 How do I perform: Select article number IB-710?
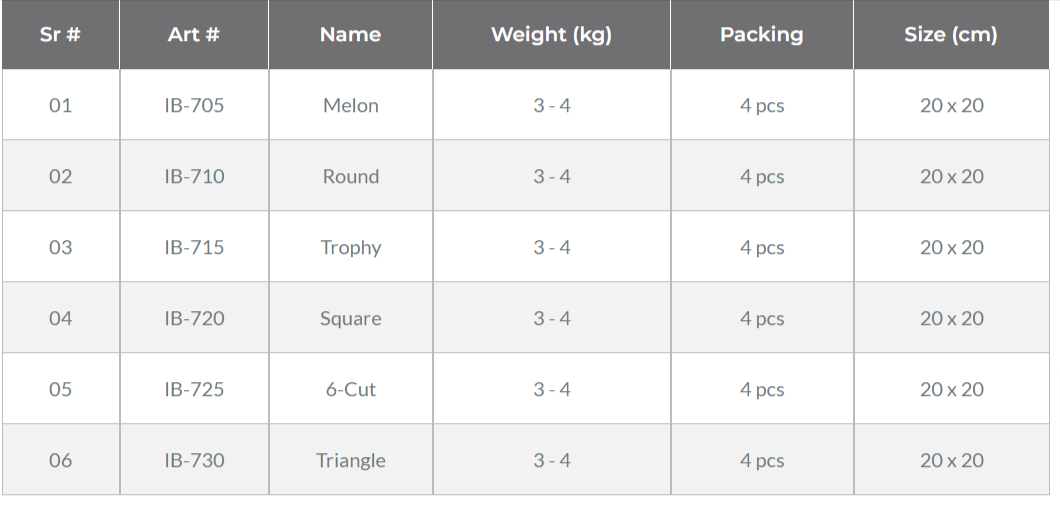click(x=194, y=176)
